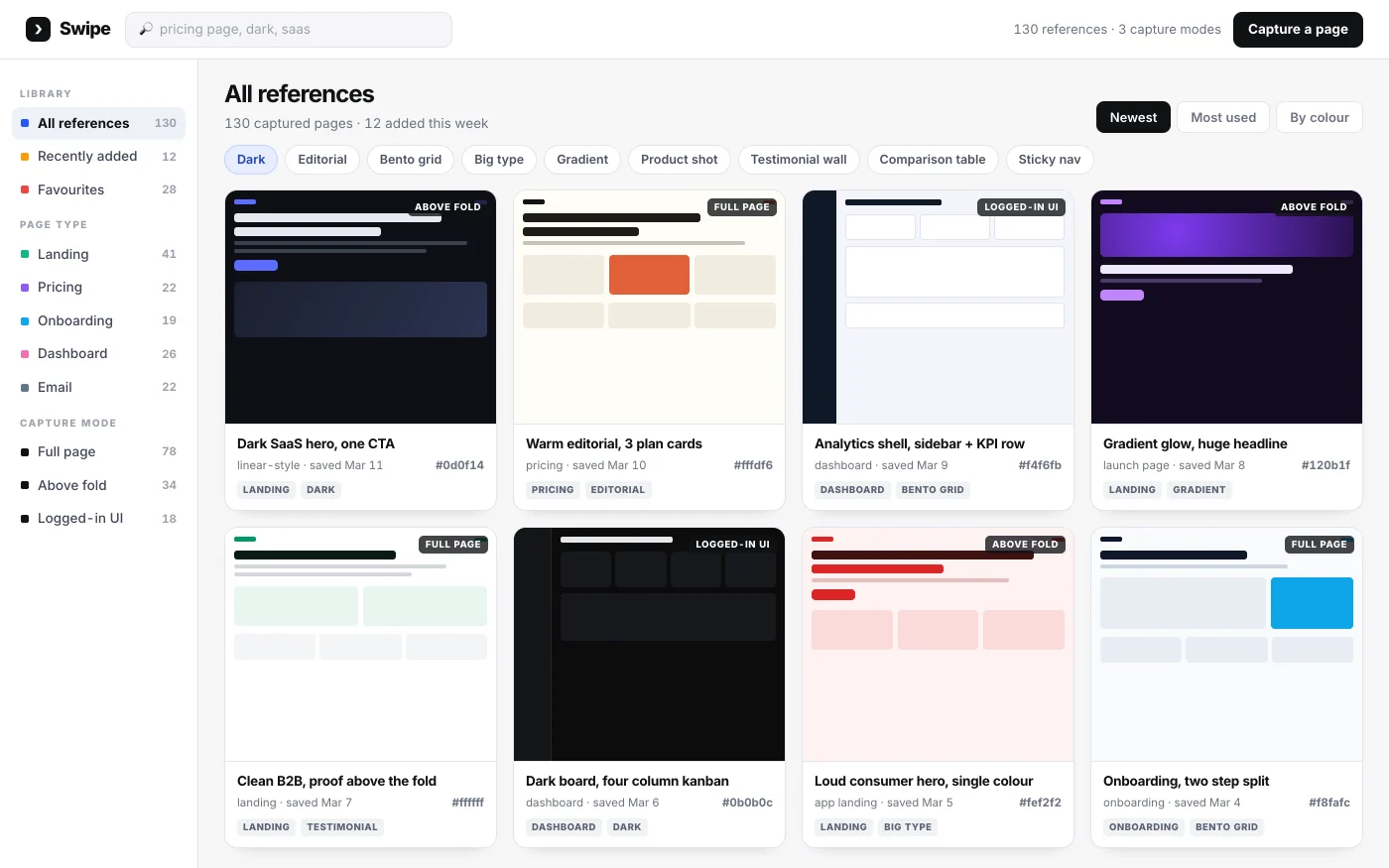Toggle the Editorial filter chip
Image resolution: width=1389 pixels, height=868 pixels.
coord(322,160)
